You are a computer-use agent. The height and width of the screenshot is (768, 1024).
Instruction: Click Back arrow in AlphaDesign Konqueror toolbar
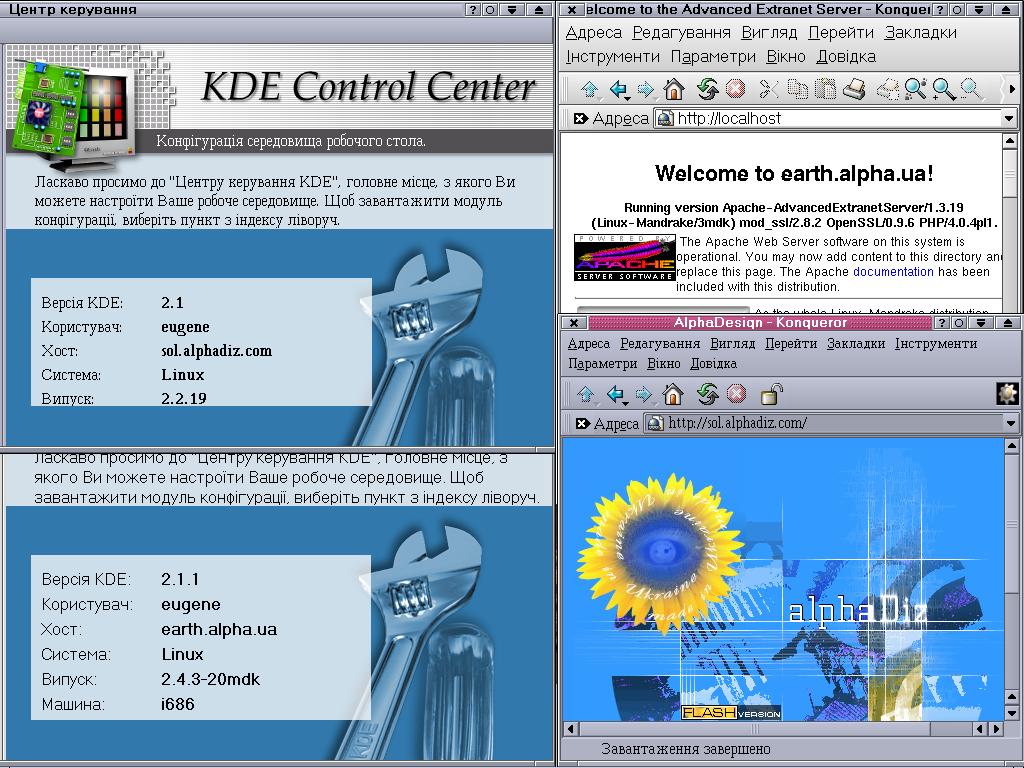tap(617, 394)
